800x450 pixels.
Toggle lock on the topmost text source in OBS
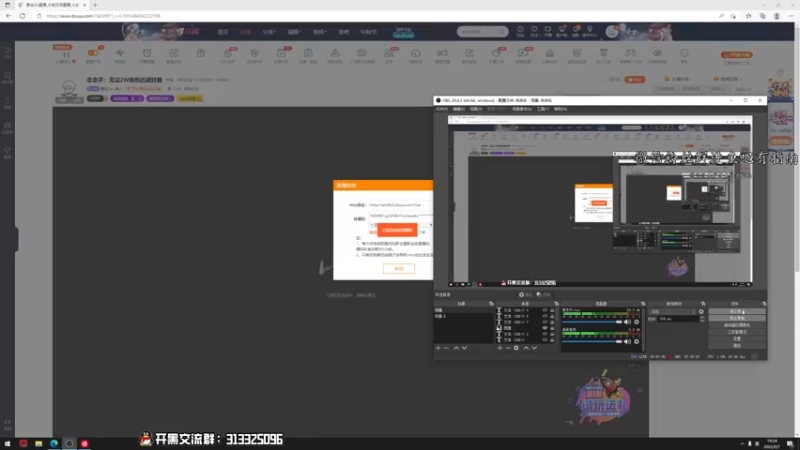click(x=552, y=310)
